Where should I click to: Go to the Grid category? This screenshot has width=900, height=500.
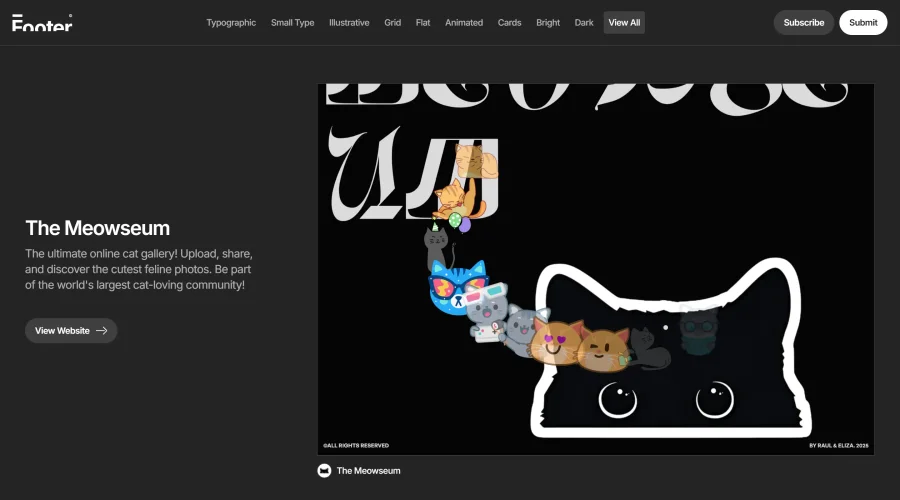pyautogui.click(x=393, y=22)
